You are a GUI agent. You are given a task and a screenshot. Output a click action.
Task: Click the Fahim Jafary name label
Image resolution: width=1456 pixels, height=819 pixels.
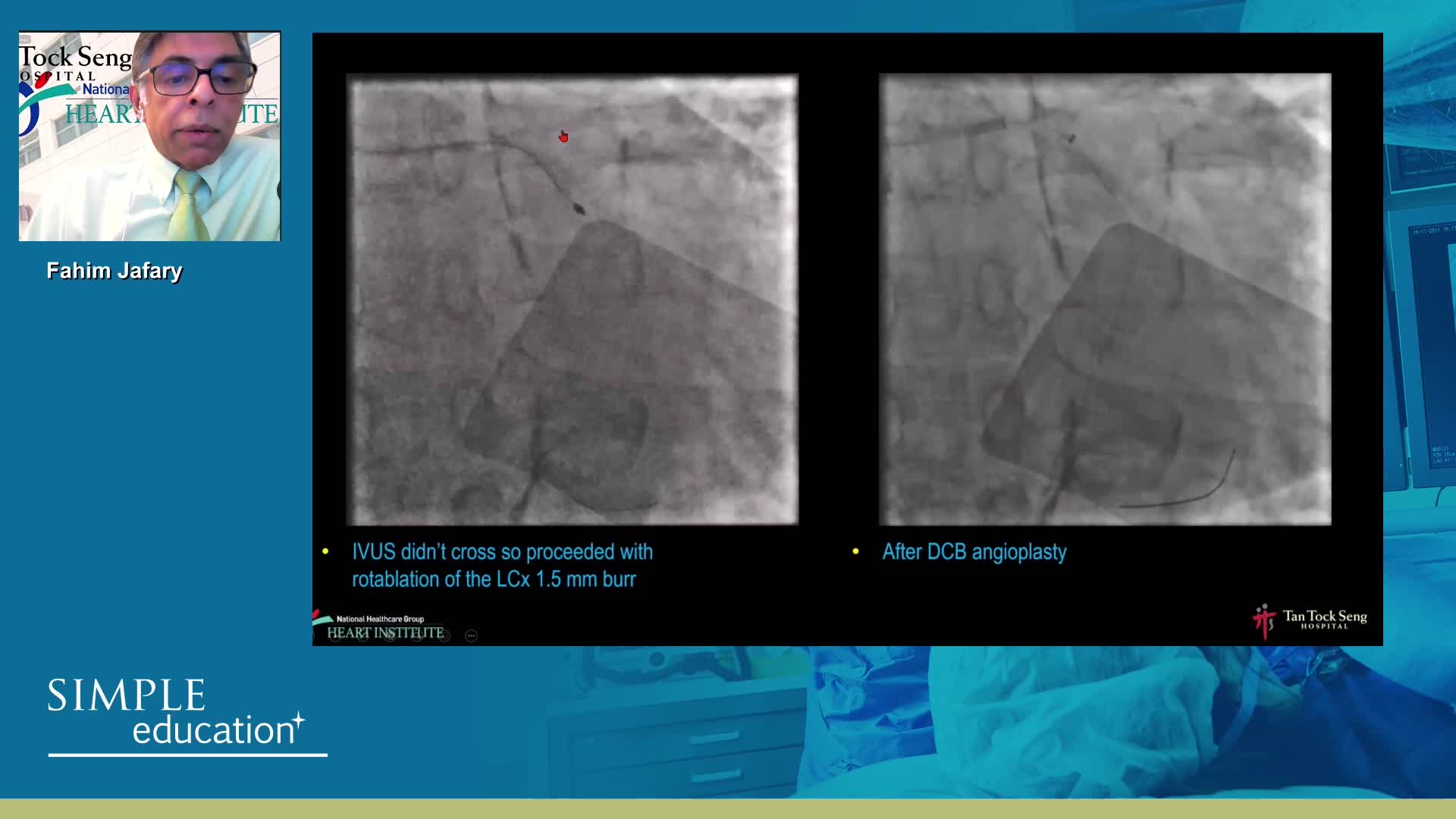[115, 271]
